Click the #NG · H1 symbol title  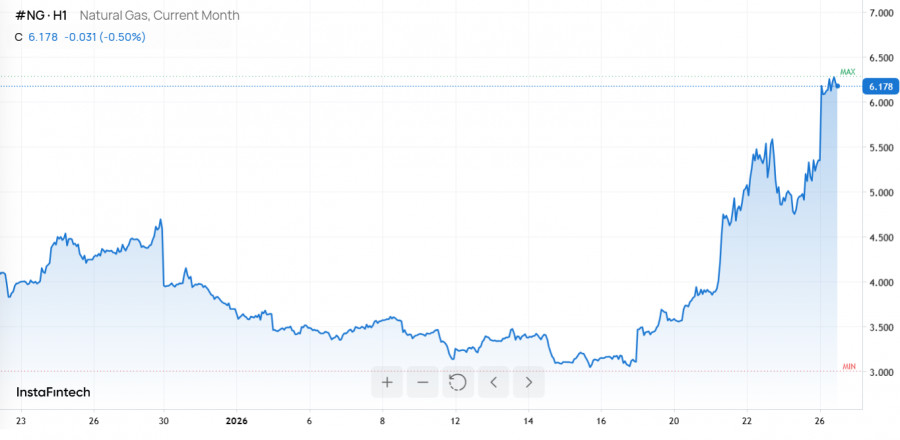click(41, 16)
